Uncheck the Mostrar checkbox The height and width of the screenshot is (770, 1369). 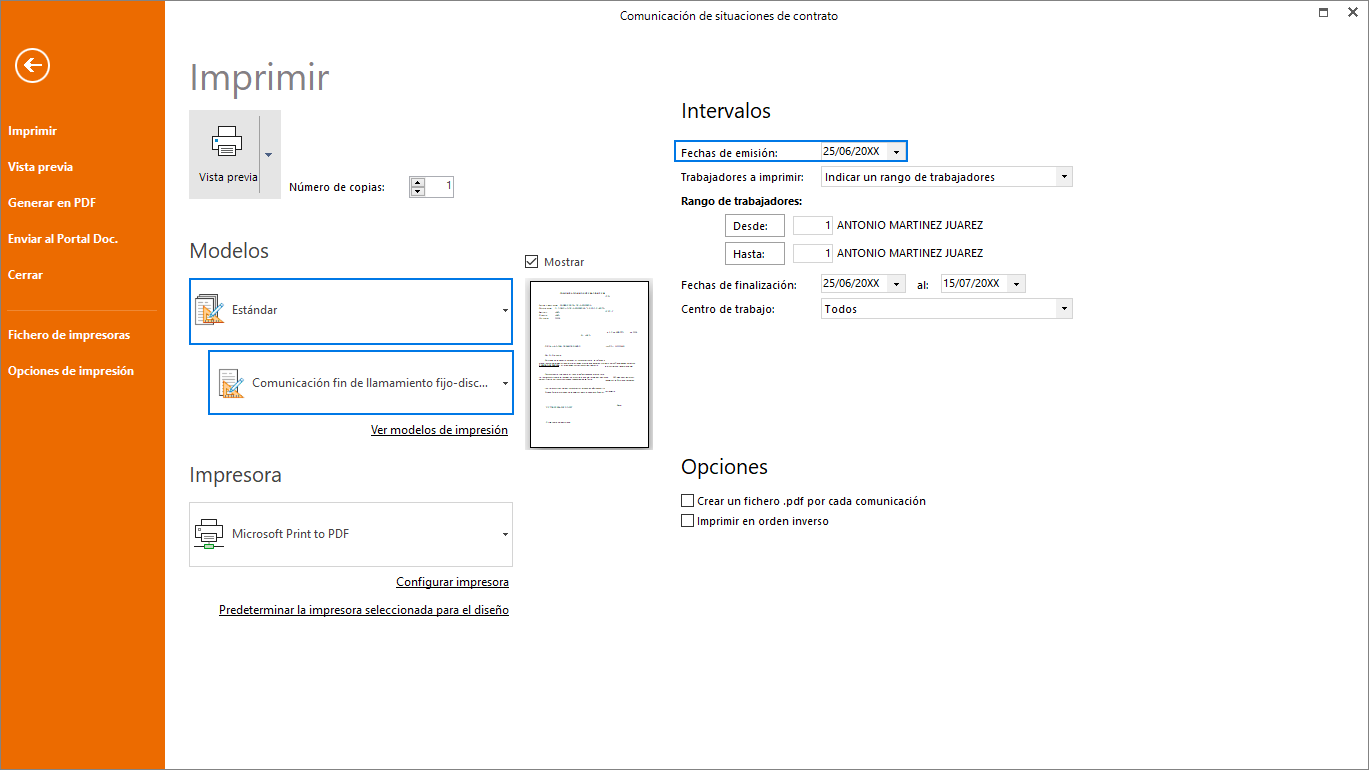pyautogui.click(x=532, y=262)
